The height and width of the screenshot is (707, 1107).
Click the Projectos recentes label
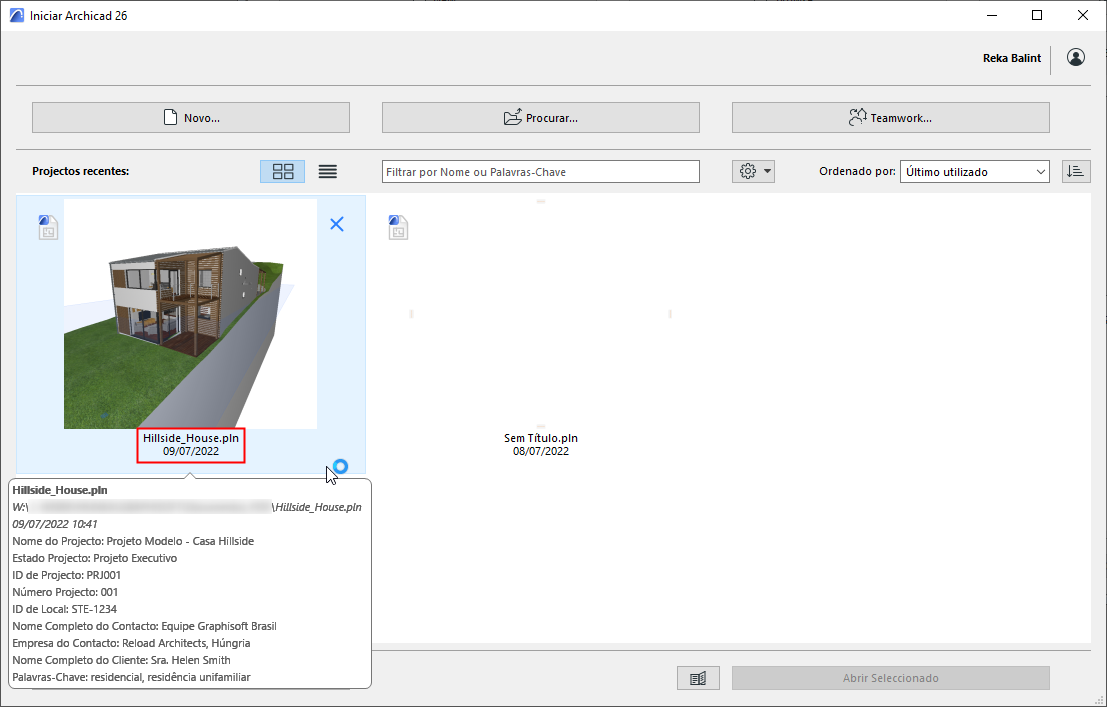[x=80, y=171]
